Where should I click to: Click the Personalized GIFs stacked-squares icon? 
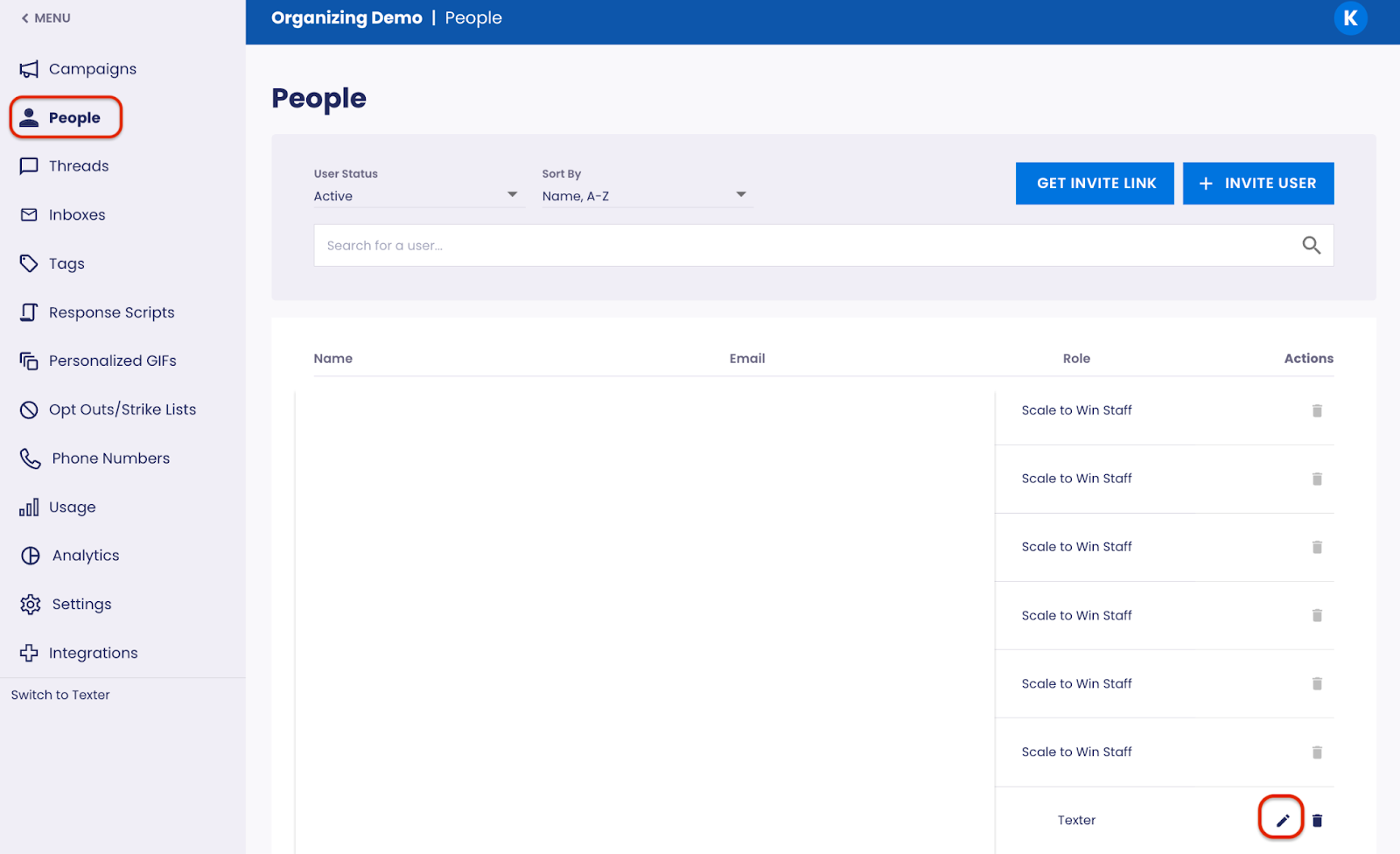[29, 360]
